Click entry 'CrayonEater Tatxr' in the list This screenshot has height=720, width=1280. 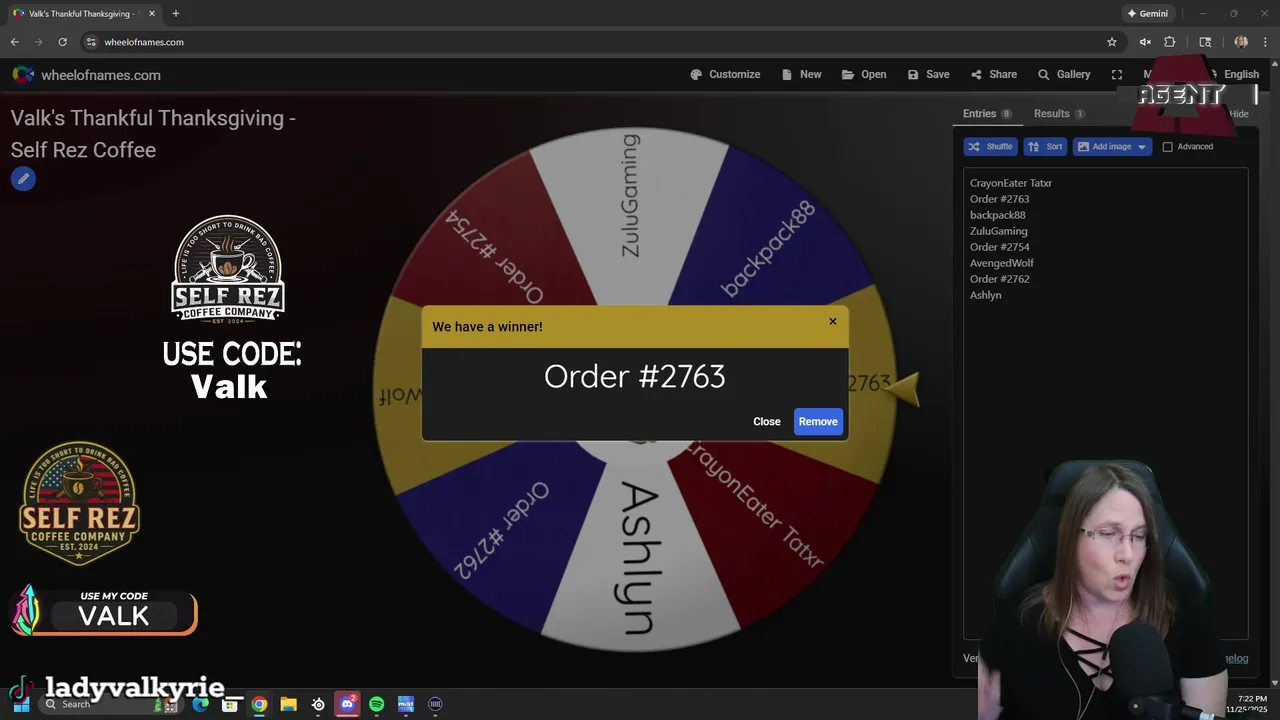tap(1011, 183)
